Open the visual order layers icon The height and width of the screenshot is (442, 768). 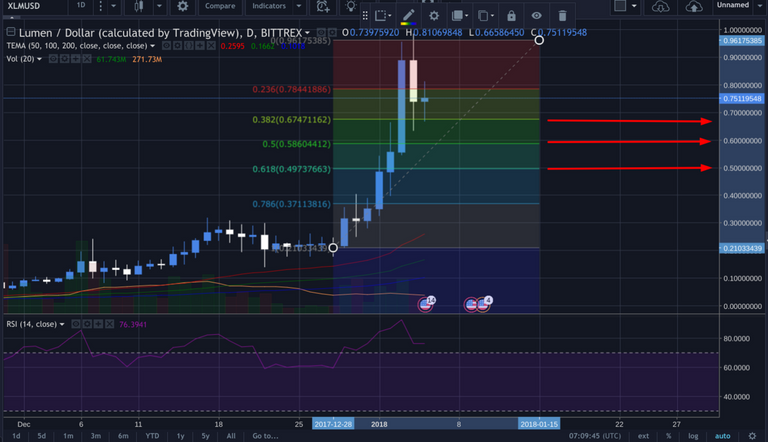coord(459,16)
